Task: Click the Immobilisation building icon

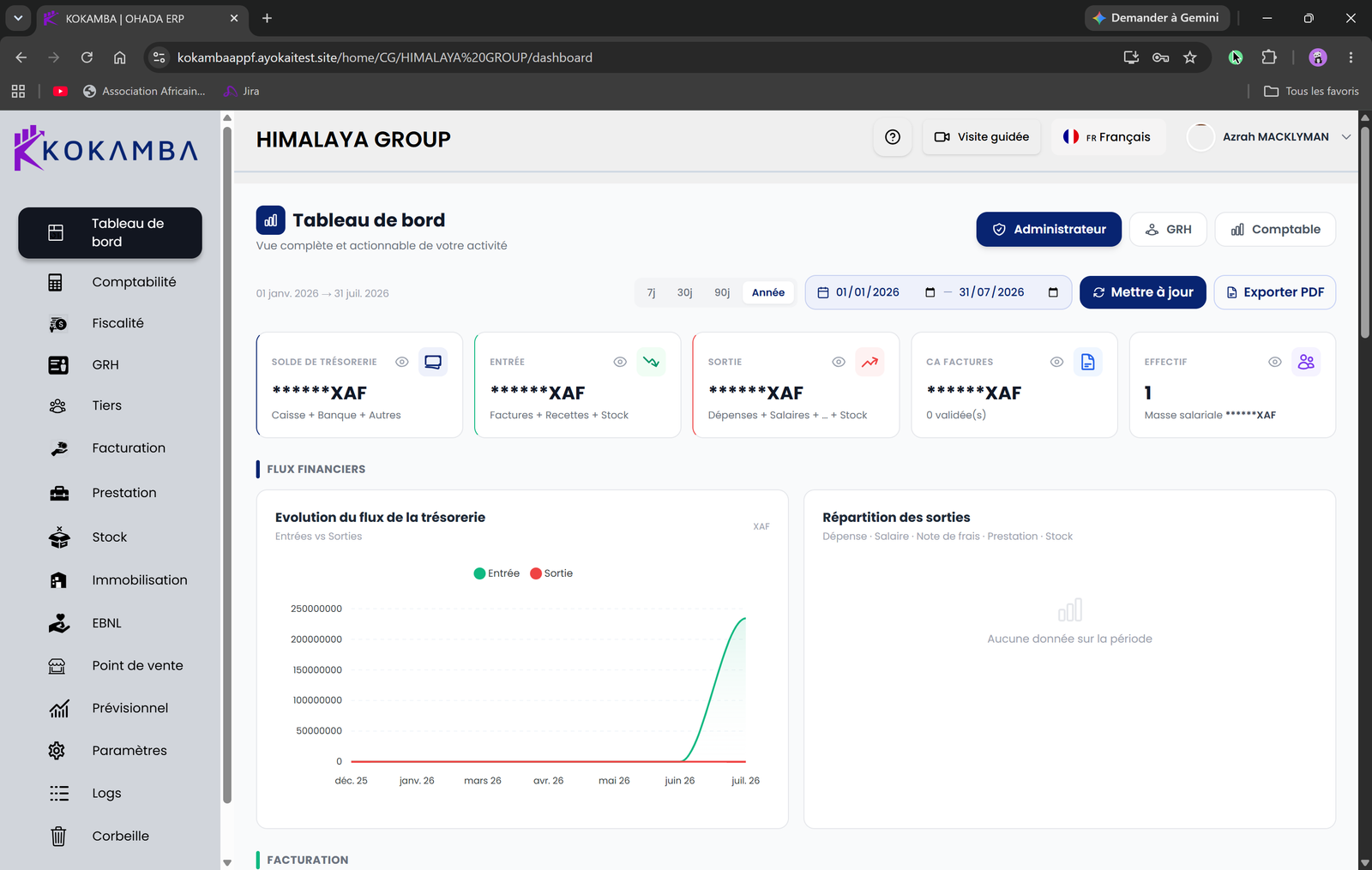Action: pyautogui.click(x=58, y=580)
